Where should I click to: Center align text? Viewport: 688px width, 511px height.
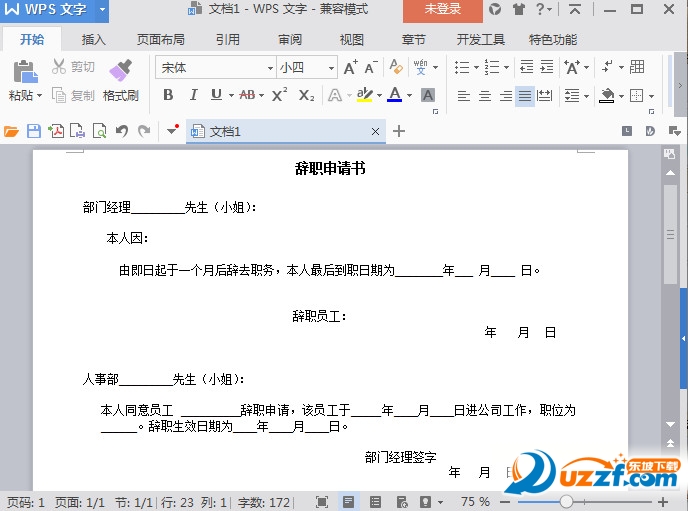coord(484,95)
